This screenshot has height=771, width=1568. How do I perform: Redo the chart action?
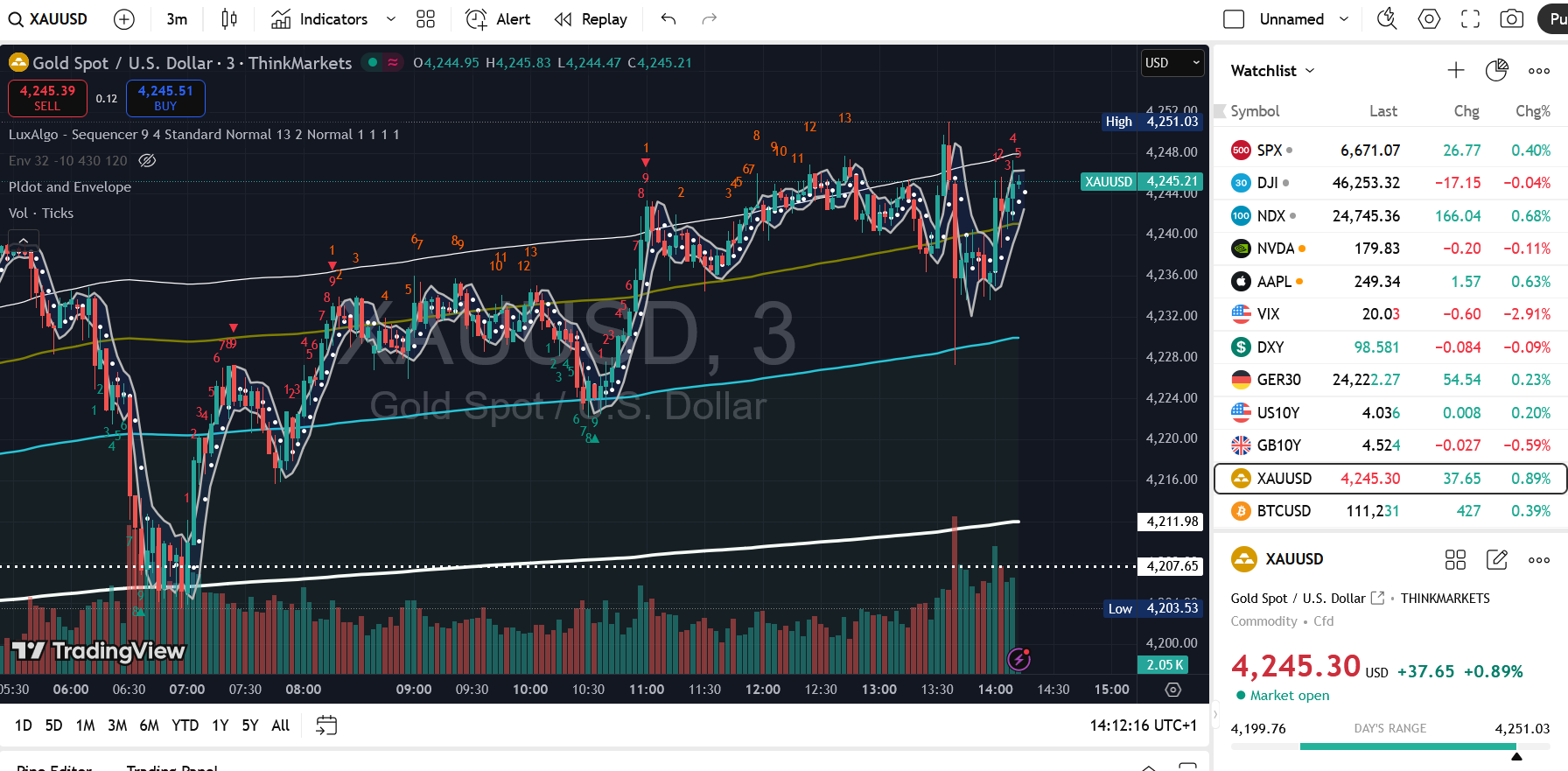(x=710, y=19)
